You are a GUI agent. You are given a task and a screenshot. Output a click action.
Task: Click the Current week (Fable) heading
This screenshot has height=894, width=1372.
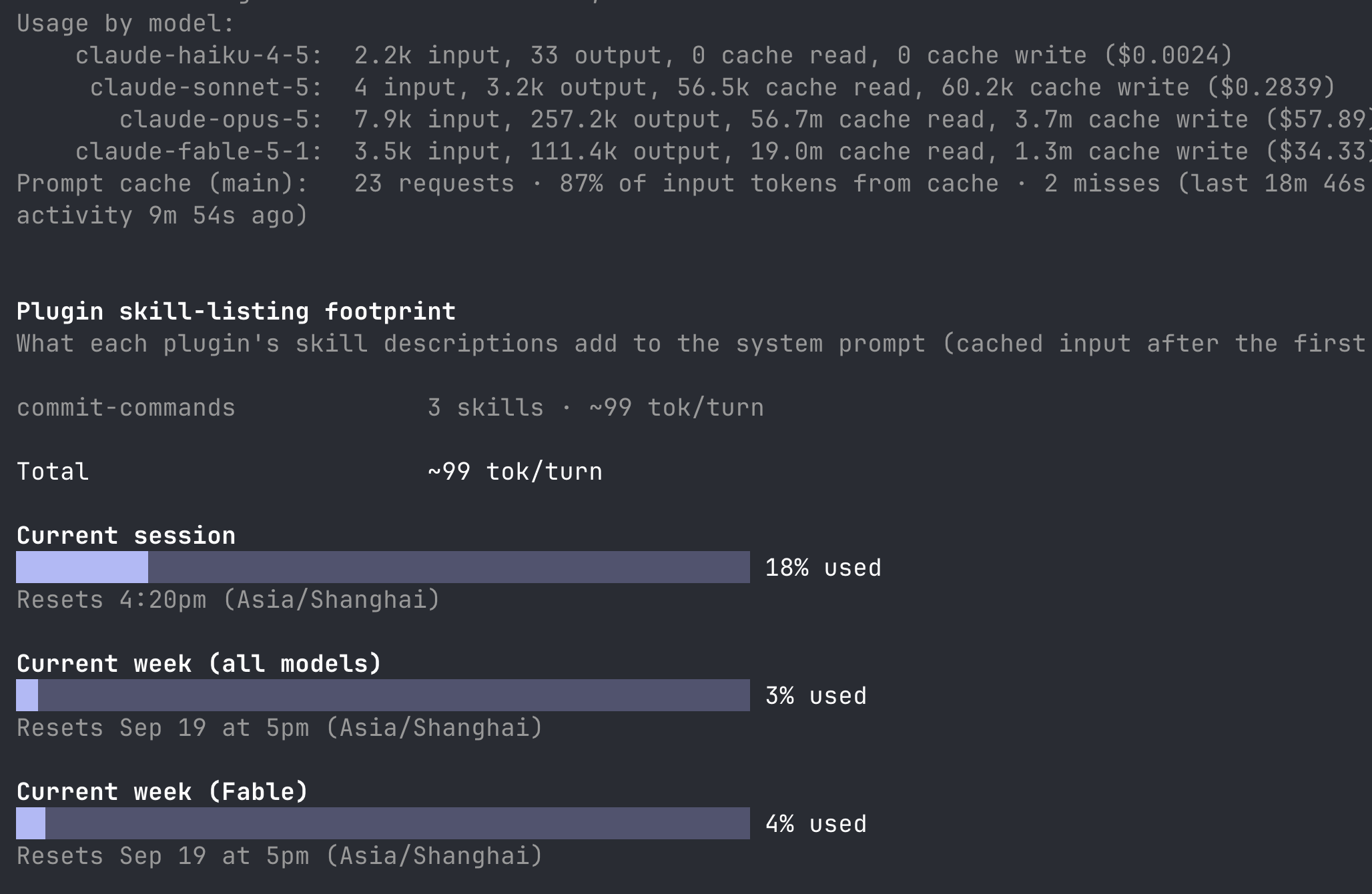click(163, 792)
